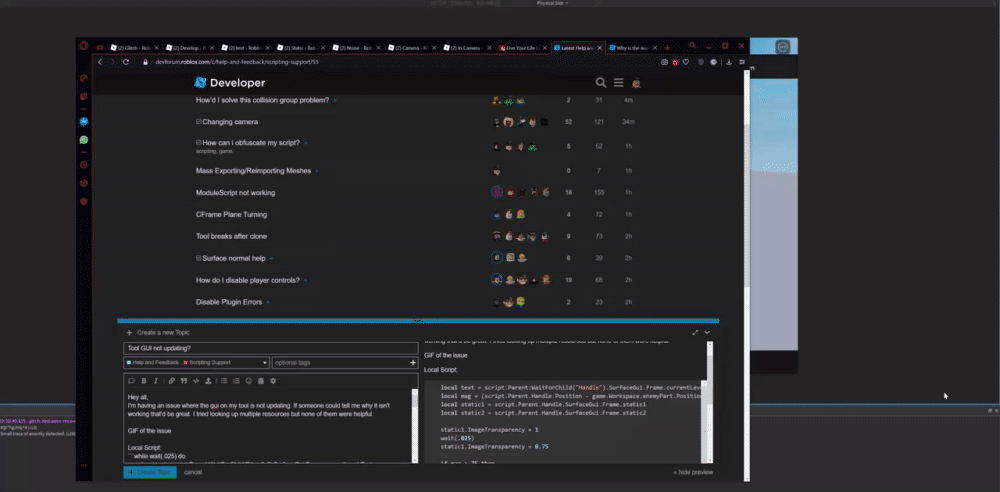Reload the page with the refresh icon
The image size is (1000, 492).
126,62
